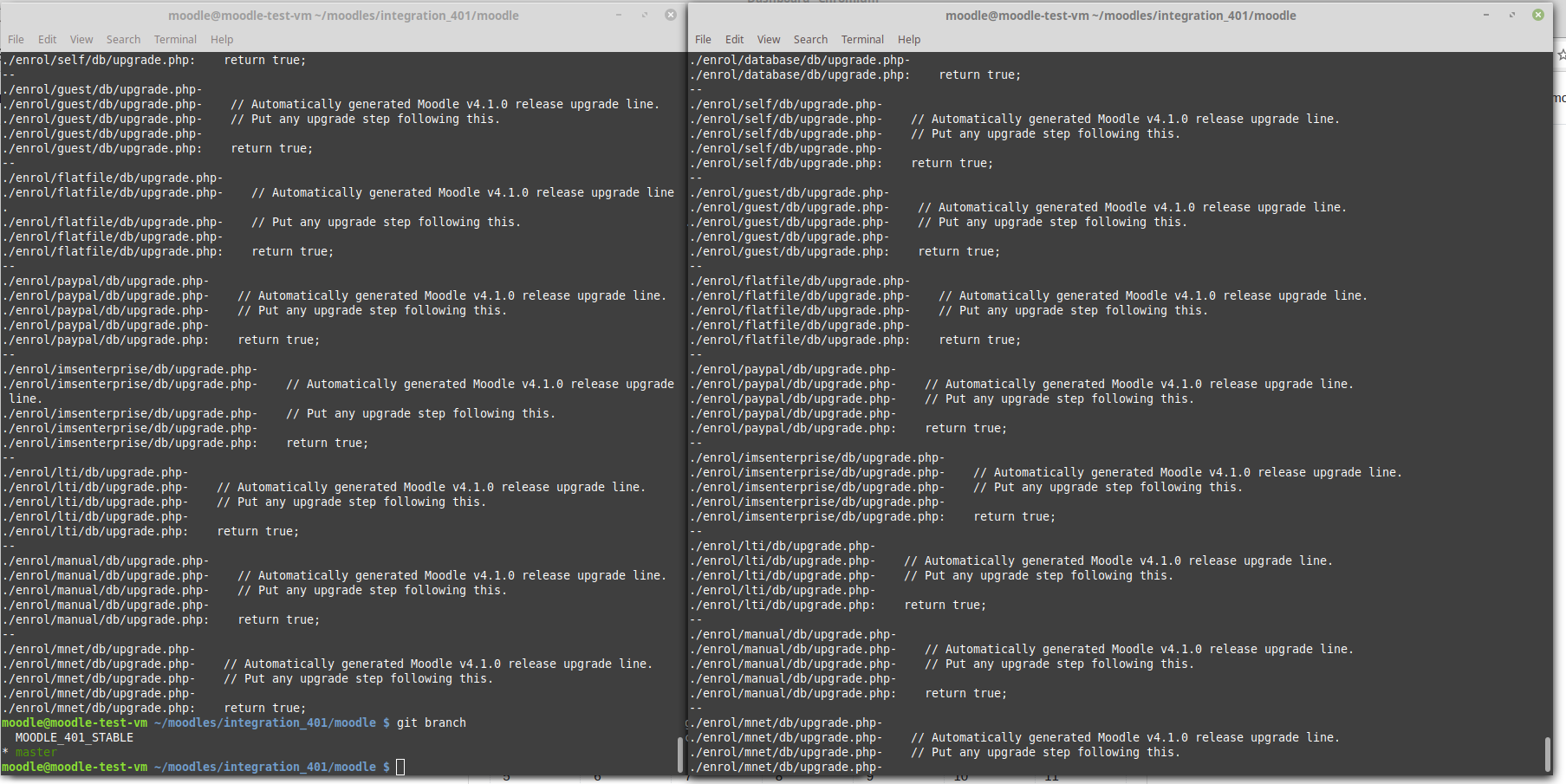Click './enrol/imsenterprise/db/upgrade.php:' return line in left terminal

(185, 443)
